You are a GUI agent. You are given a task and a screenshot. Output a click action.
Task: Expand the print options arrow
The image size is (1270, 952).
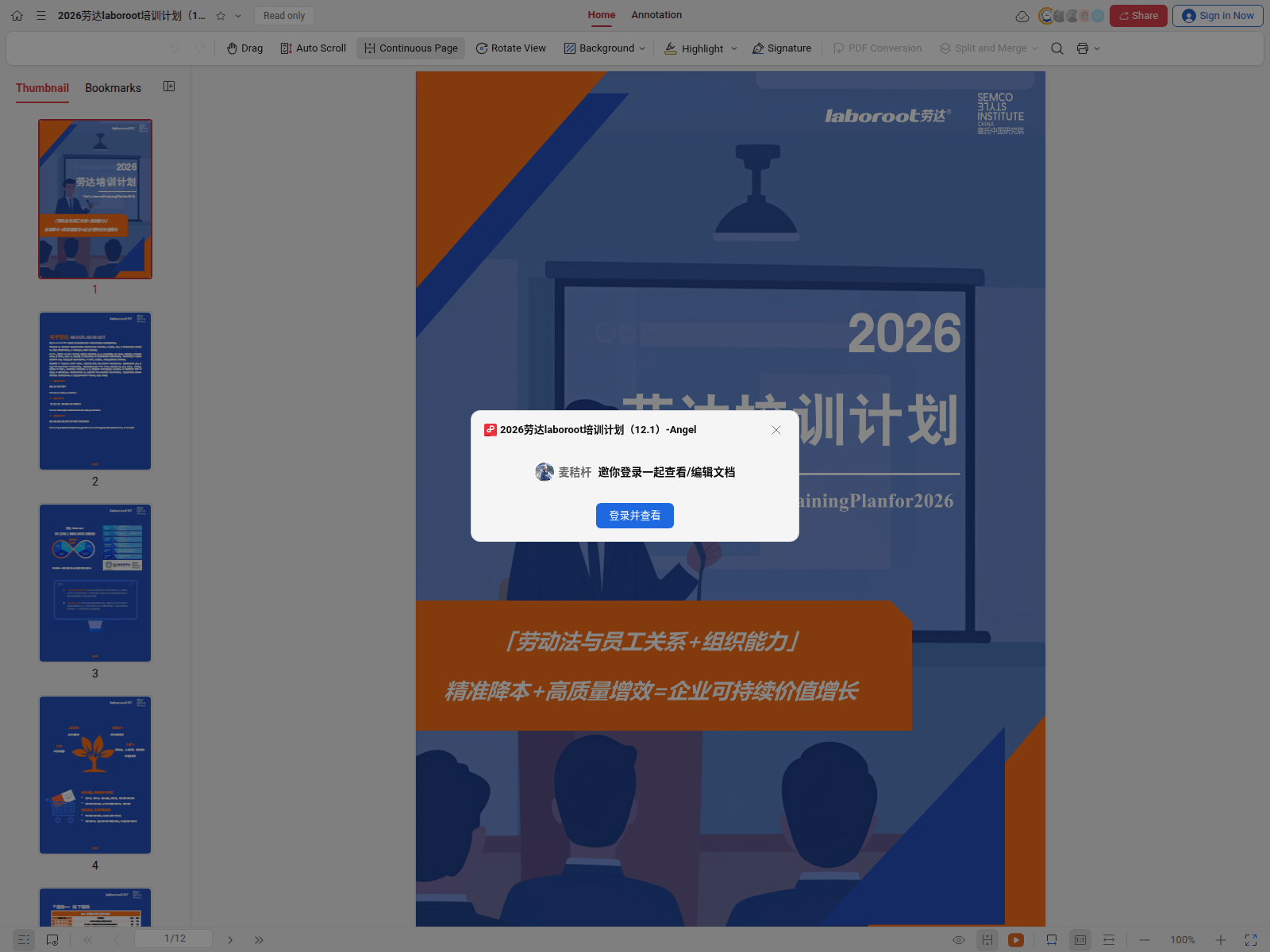coord(1097,48)
